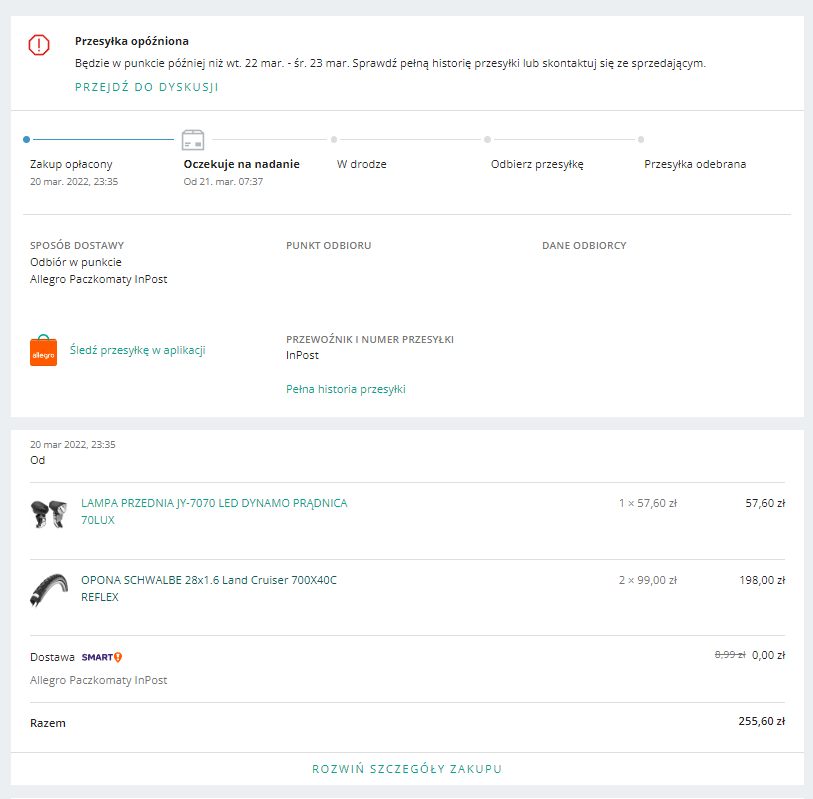Select the total amount 255,60 zł
Screen dimensions: 813x799
tap(762, 721)
